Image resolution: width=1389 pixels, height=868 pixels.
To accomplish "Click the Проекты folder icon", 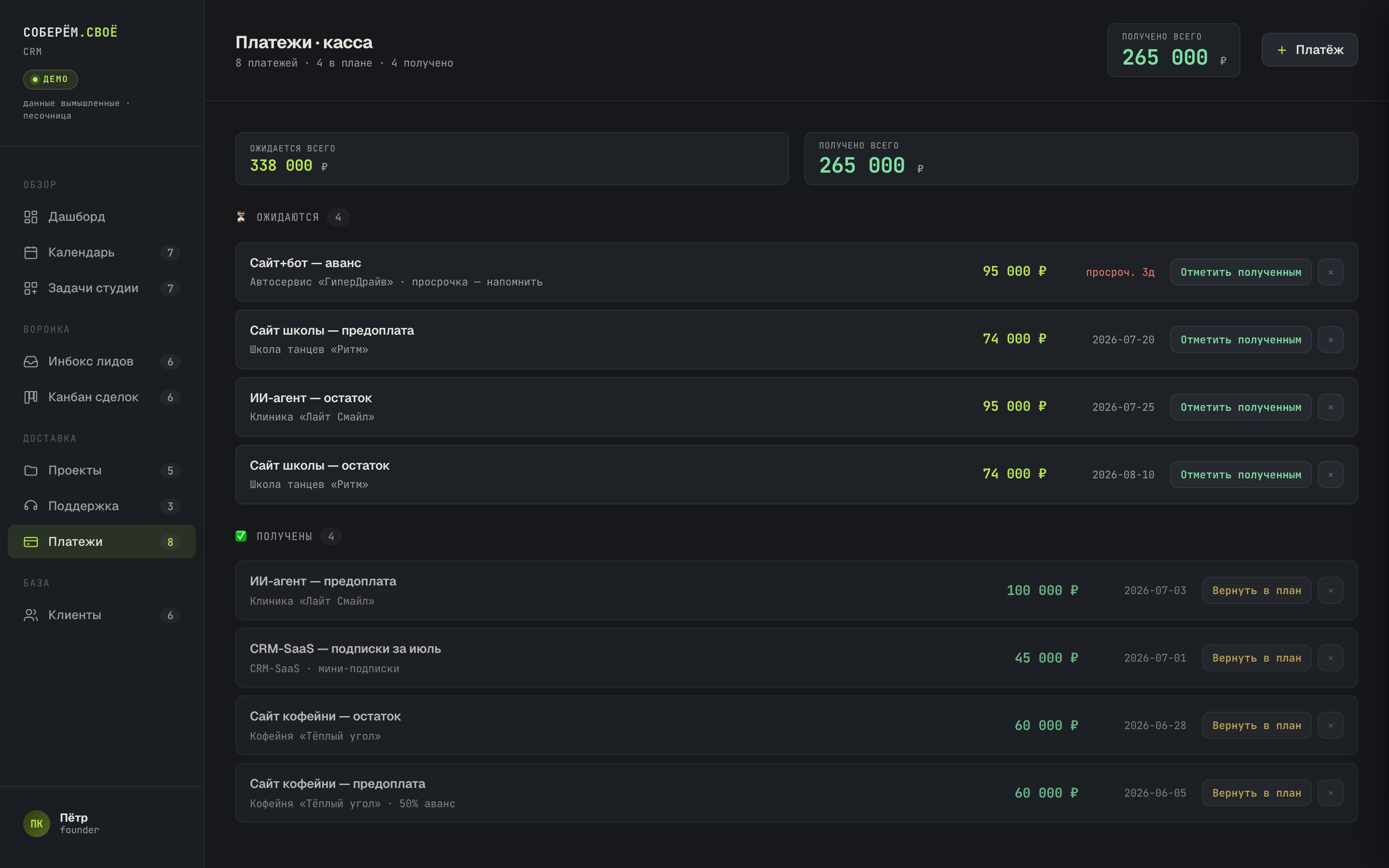I will [30, 471].
